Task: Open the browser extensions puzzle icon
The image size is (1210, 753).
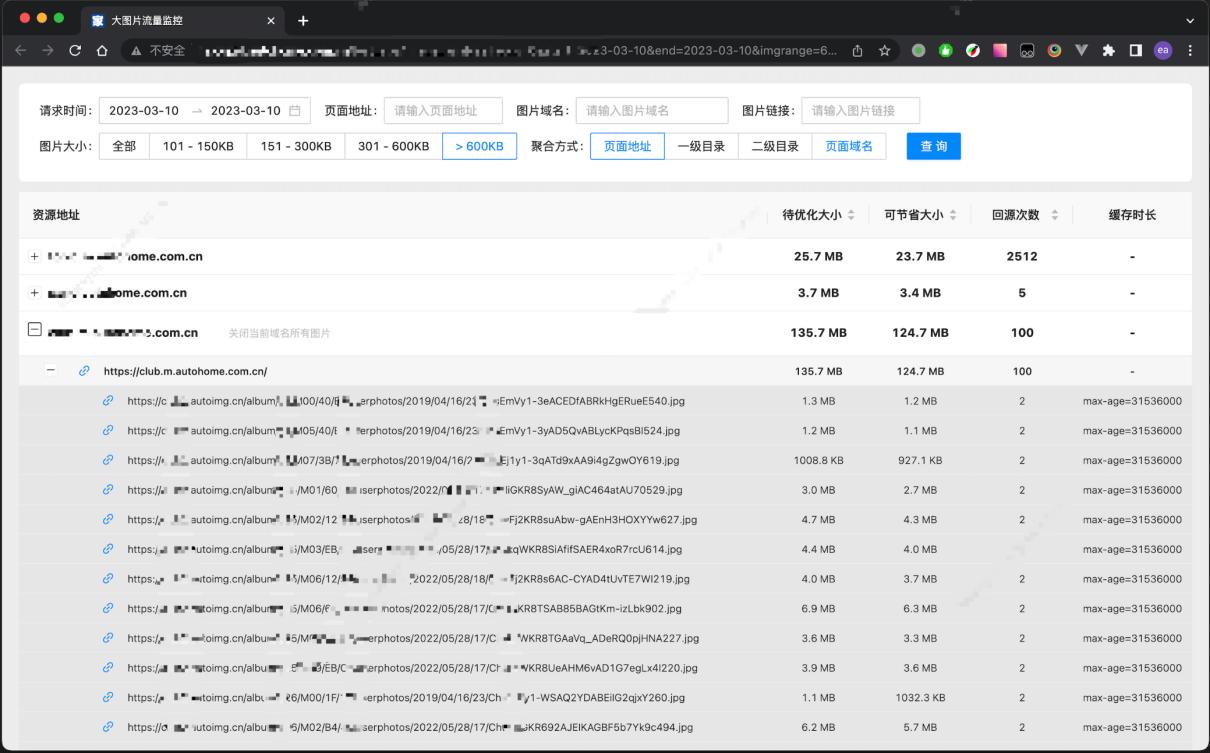Action: pyautogui.click(x=1108, y=51)
